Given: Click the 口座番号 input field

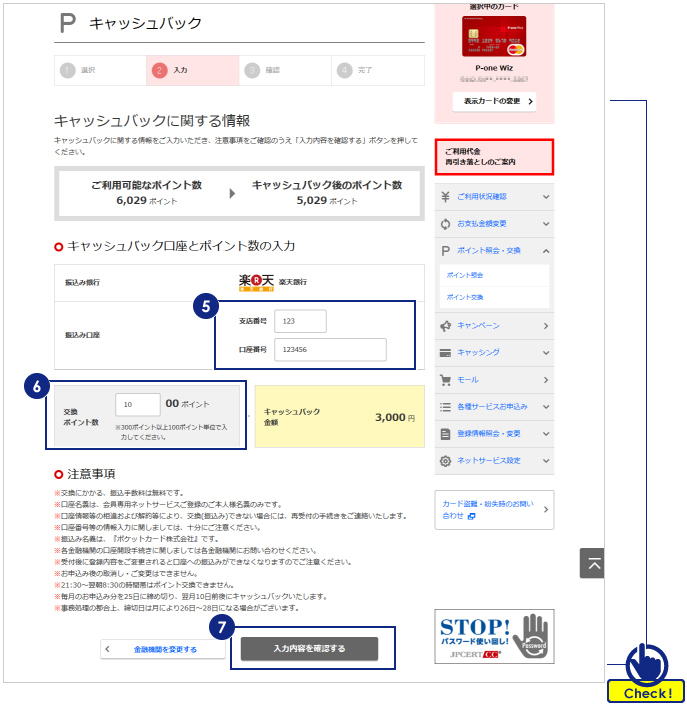Looking at the screenshot, I should (335, 349).
